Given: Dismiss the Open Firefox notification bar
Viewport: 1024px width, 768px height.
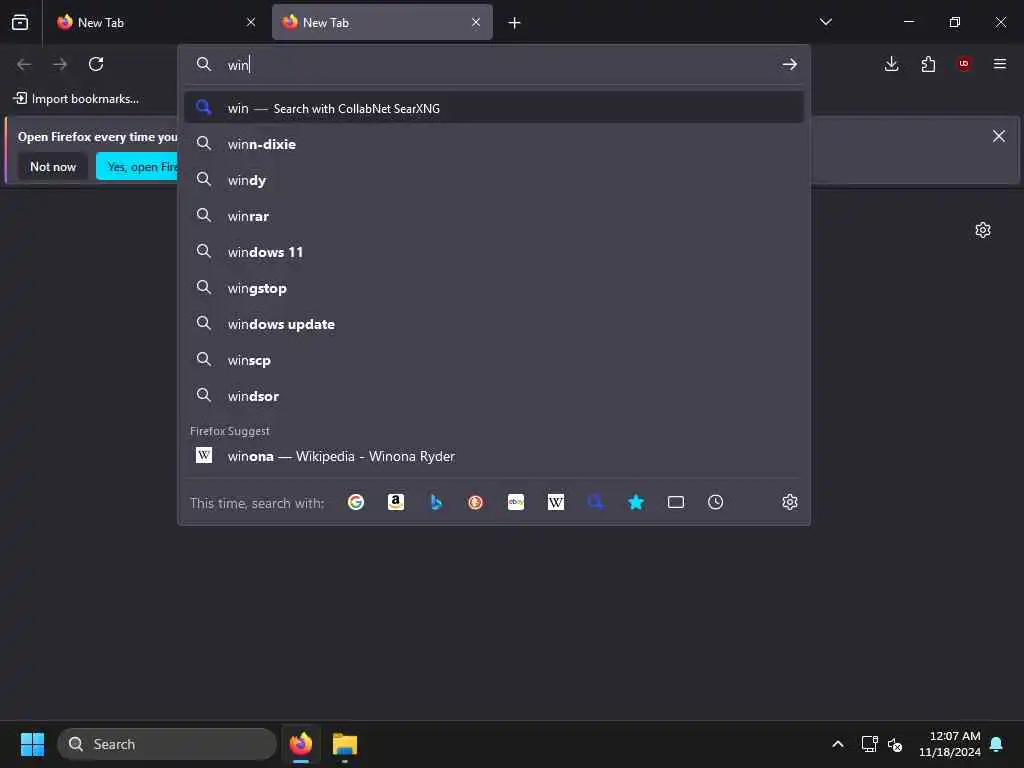Looking at the screenshot, I should pyautogui.click(x=999, y=136).
